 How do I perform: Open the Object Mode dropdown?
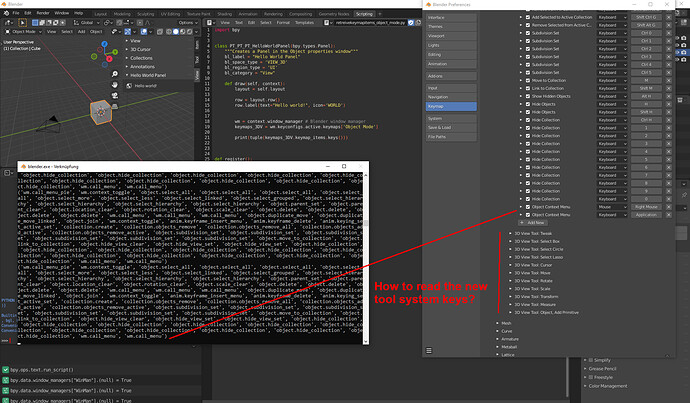[23, 32]
